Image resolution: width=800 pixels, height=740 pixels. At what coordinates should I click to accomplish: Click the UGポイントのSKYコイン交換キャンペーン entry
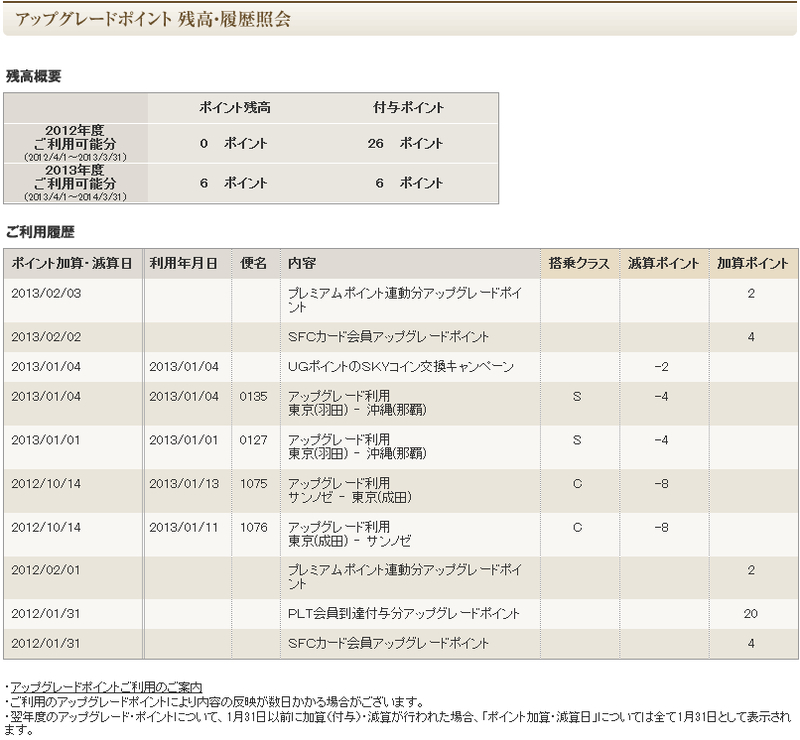pos(401,366)
